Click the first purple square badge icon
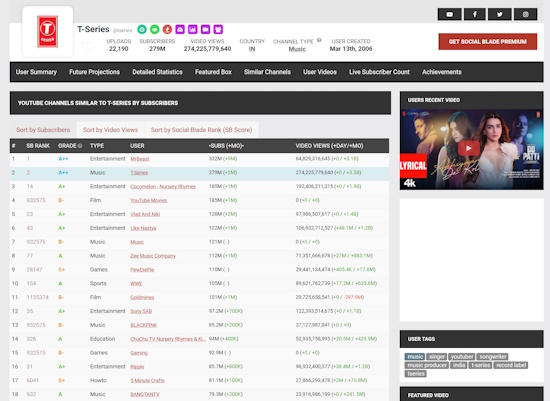The height and width of the screenshot is (401, 550). 180,29
